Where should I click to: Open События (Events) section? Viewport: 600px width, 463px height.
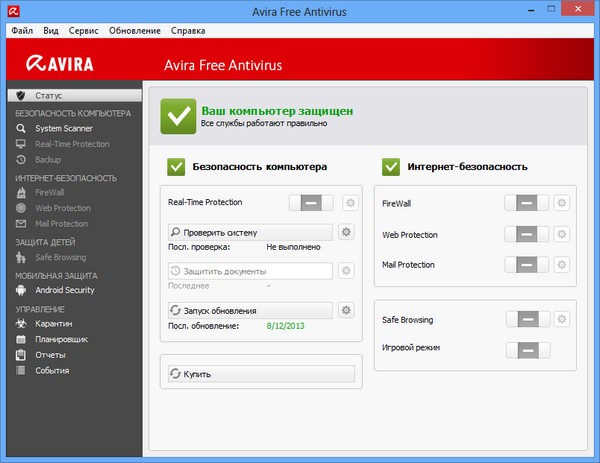coord(52,371)
